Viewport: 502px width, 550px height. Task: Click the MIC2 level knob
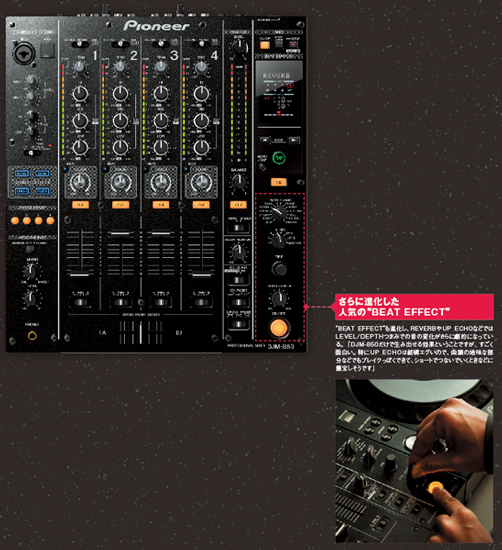[x=31, y=98]
